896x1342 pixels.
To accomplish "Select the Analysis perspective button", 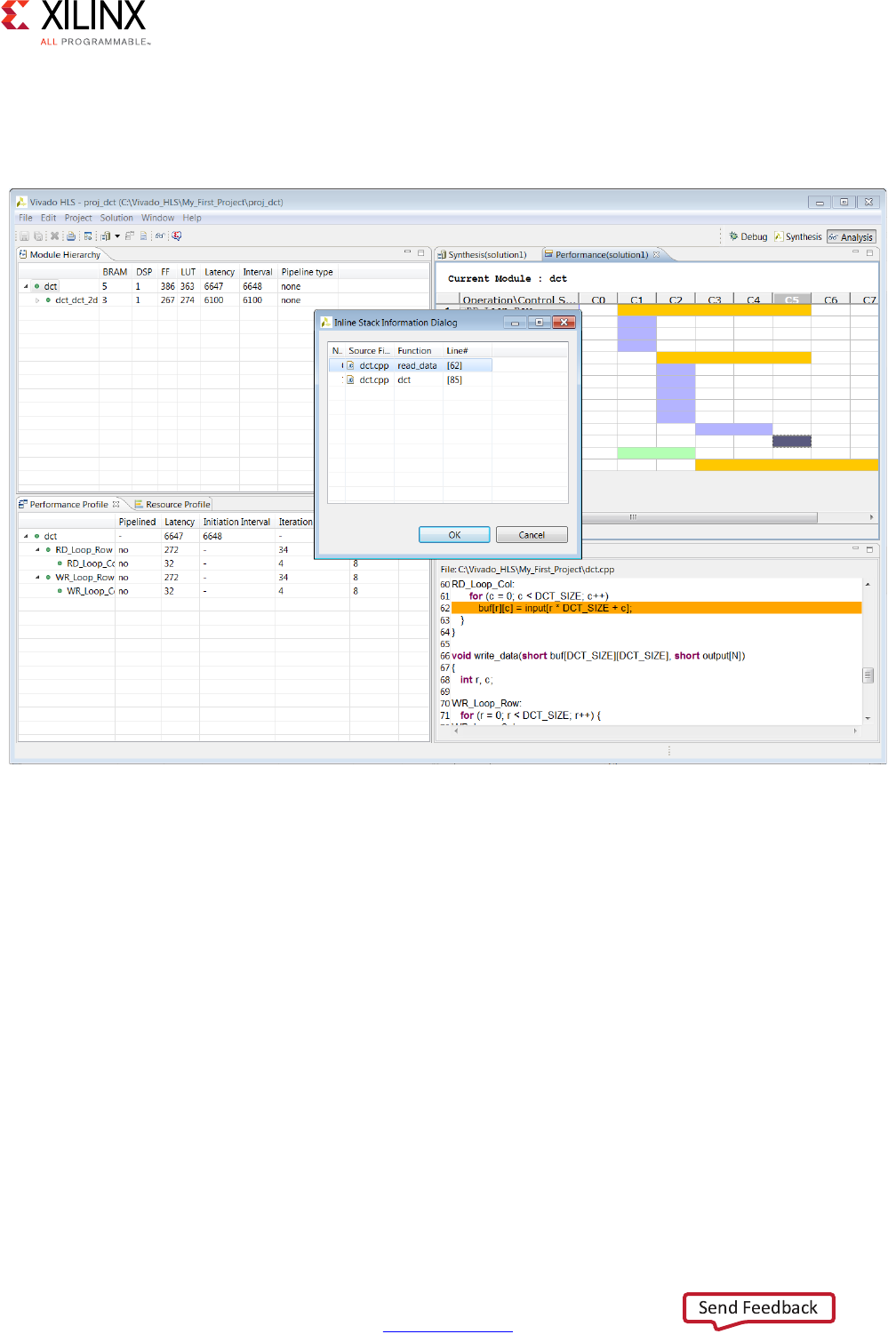I will click(852, 236).
